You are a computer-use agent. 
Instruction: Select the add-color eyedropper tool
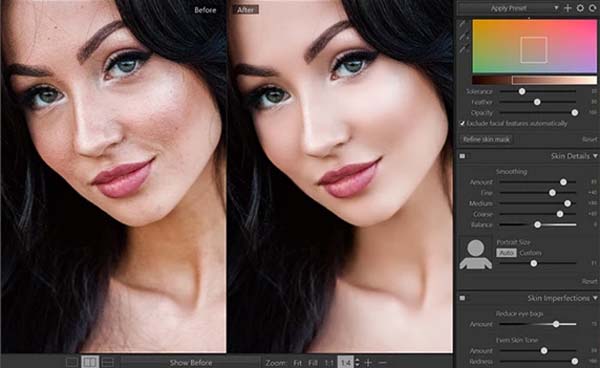(464, 37)
